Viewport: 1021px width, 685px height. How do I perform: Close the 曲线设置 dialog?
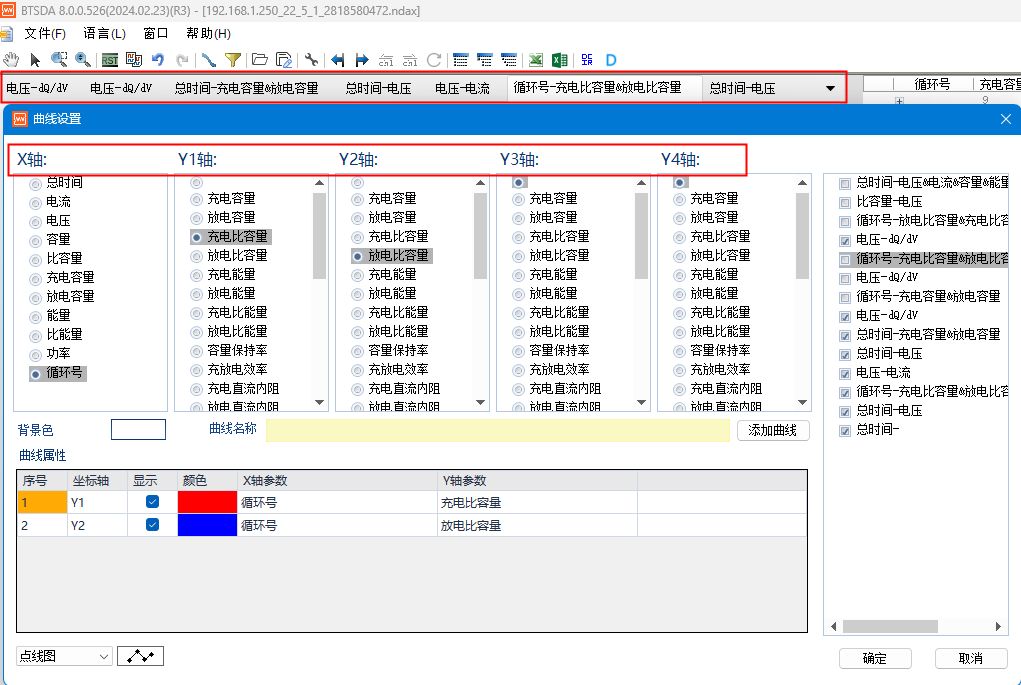pyautogui.click(x=1005, y=119)
